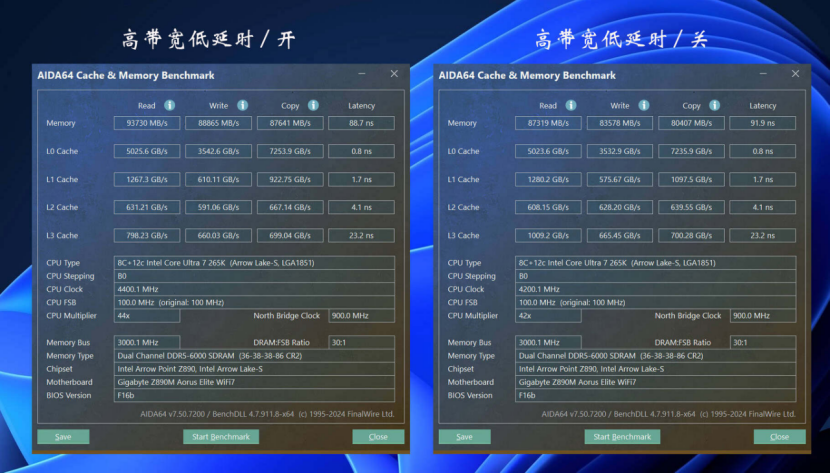Image resolution: width=830 pixels, height=473 pixels.
Task: Click Memory Type value in left window
Action: tap(254, 356)
